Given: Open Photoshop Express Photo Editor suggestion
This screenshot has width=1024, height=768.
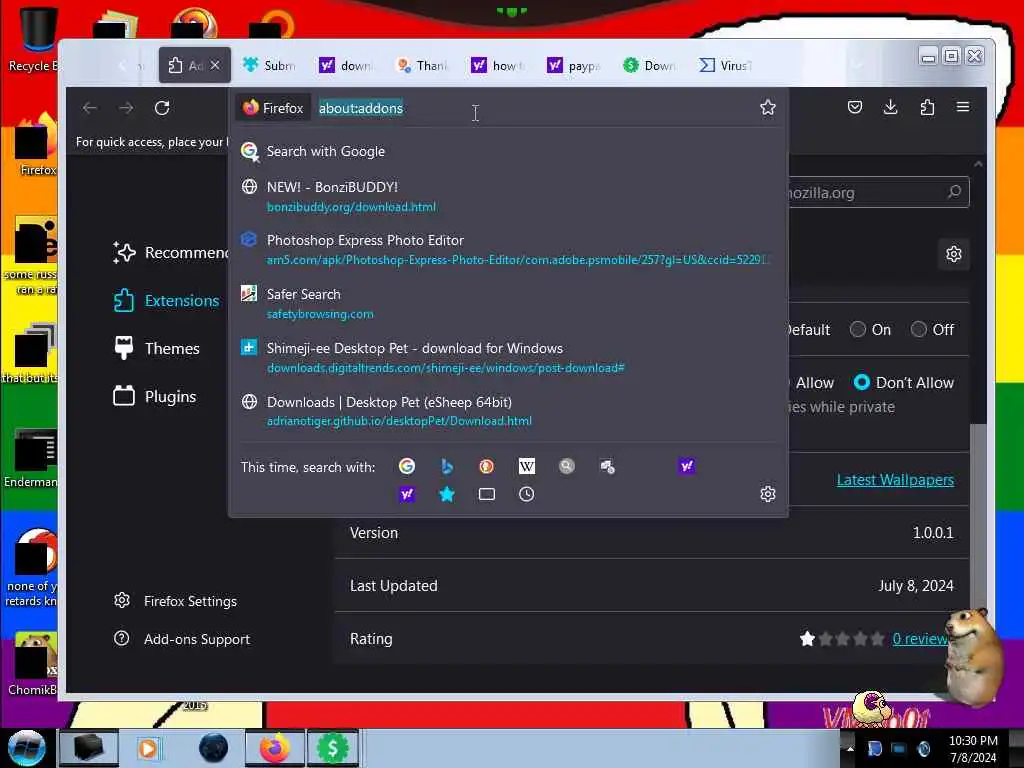Looking at the screenshot, I should pyautogui.click(x=508, y=249).
